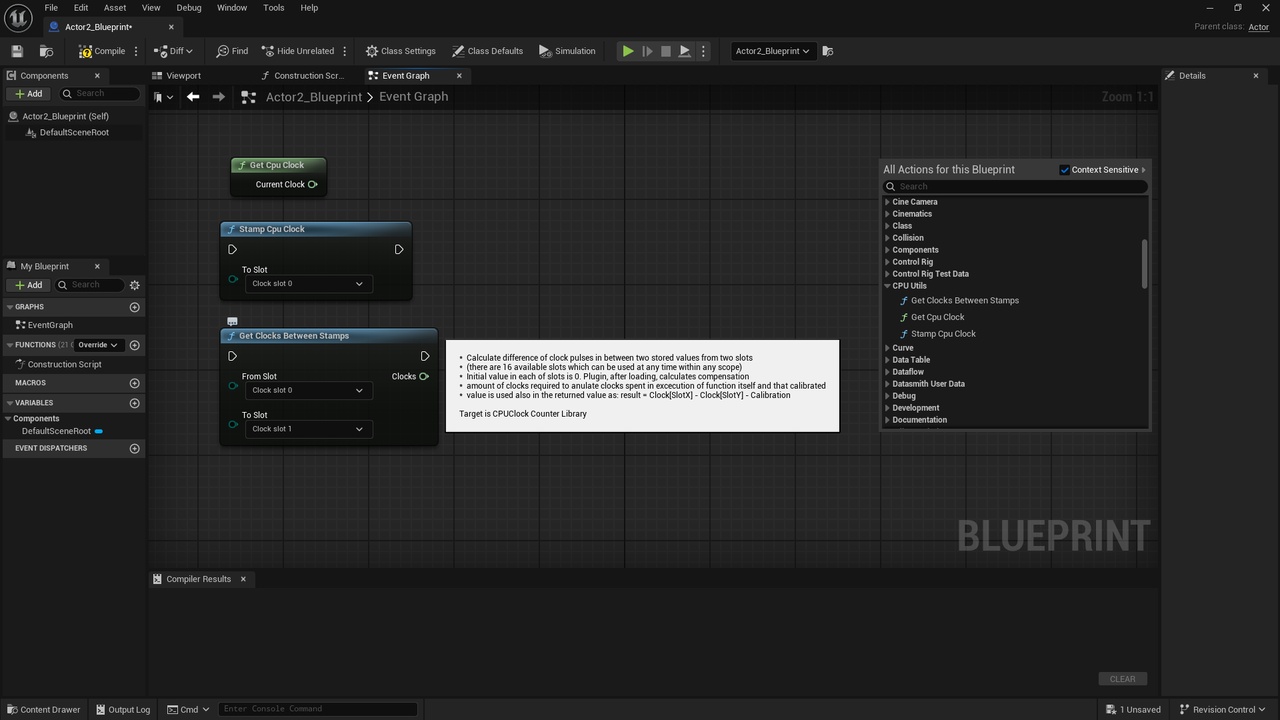Clear the compiler results with CLEAR

coord(1122,679)
